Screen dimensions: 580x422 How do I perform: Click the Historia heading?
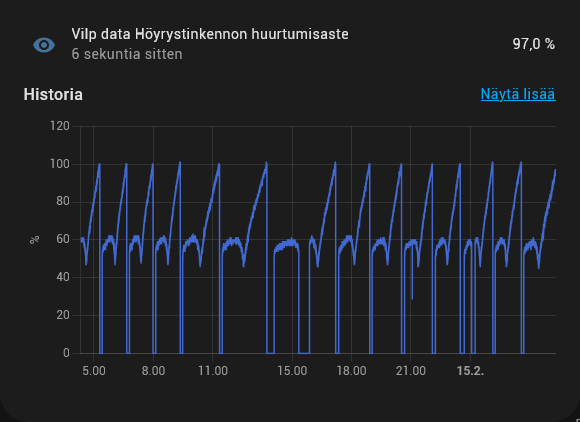pos(53,95)
